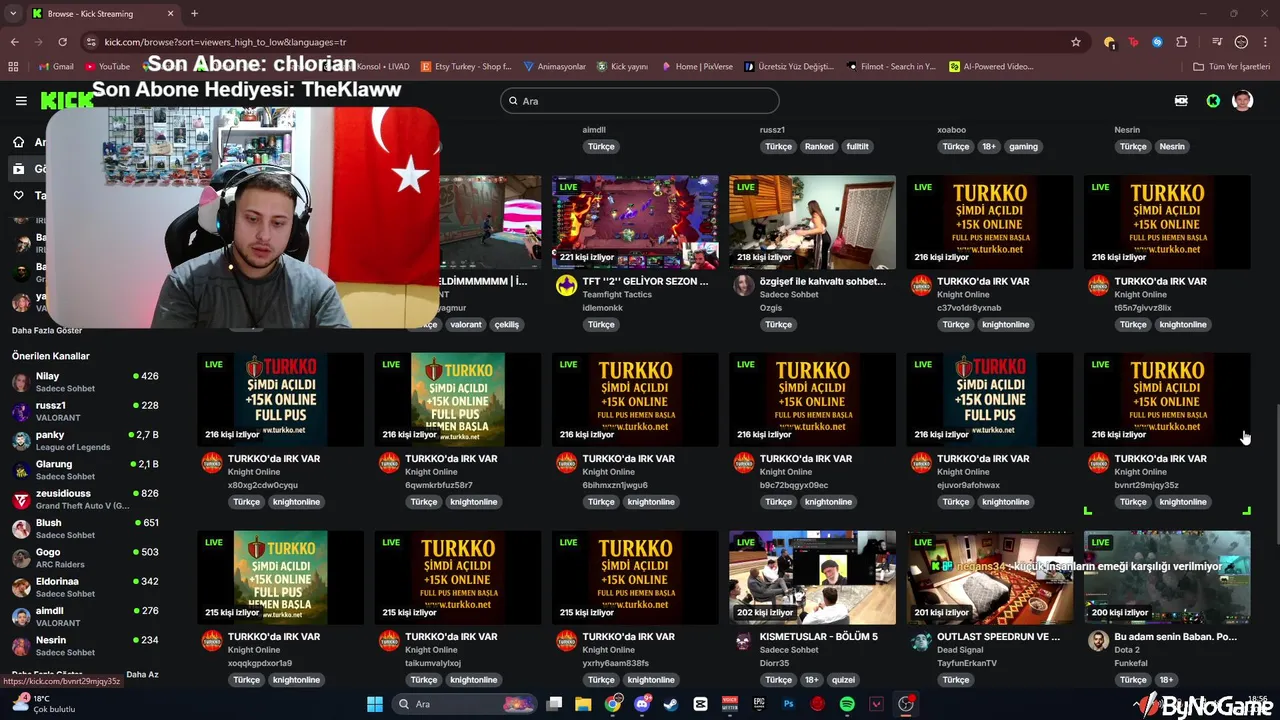Open Epic Games from the taskbar

click(x=759, y=704)
